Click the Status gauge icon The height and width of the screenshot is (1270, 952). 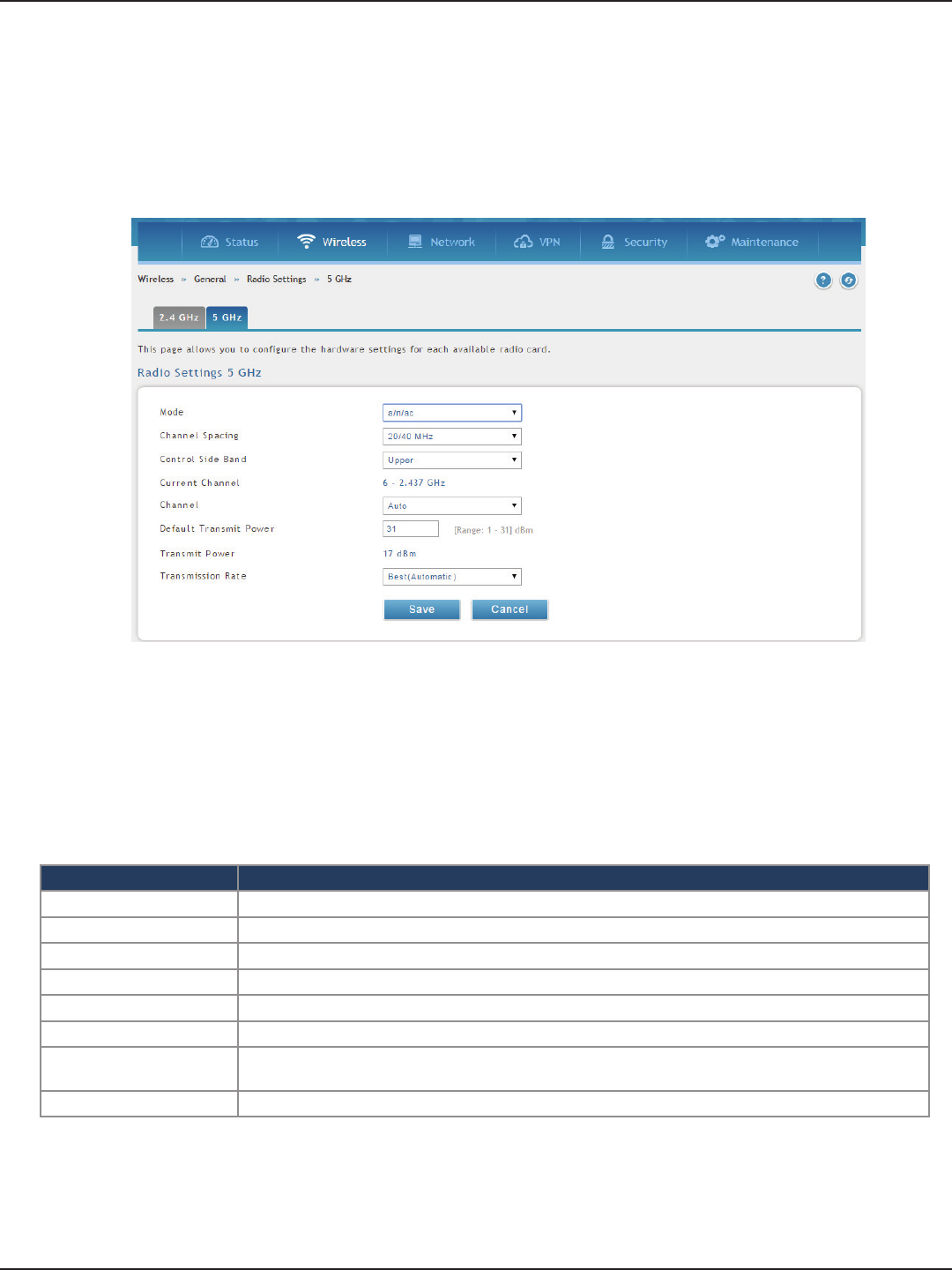210,242
